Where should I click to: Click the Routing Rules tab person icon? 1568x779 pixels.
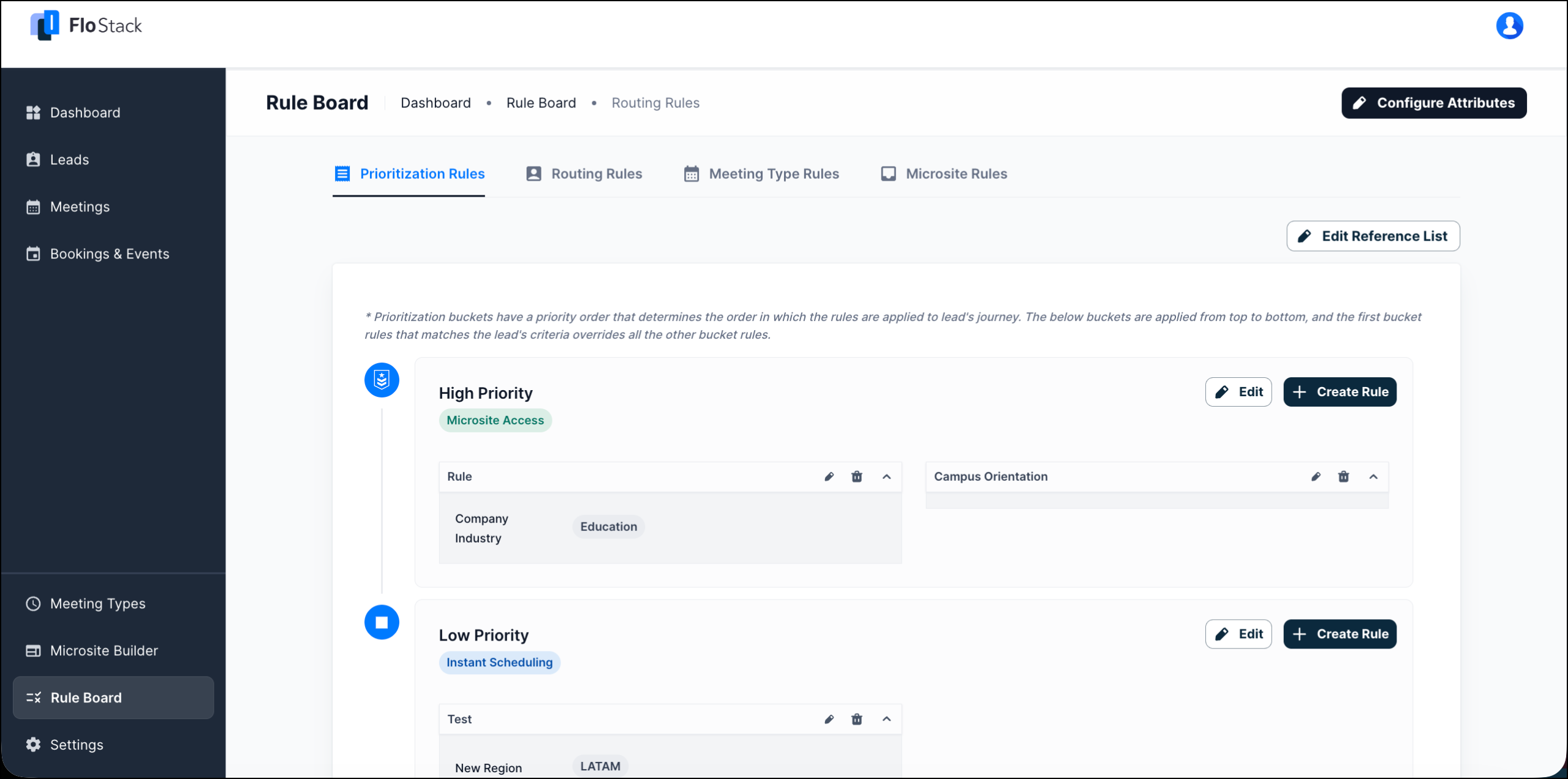click(x=533, y=174)
